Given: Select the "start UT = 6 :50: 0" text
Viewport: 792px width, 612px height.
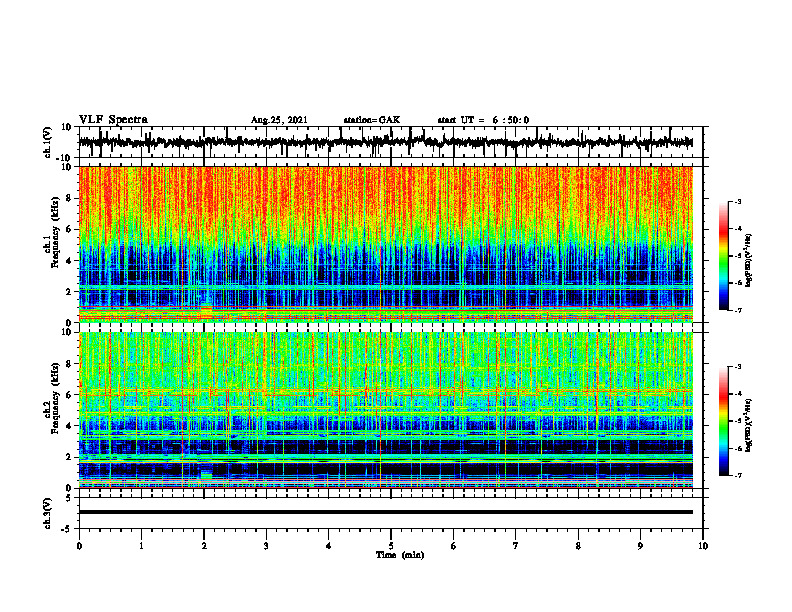Looking at the screenshot, I should 483,120.
